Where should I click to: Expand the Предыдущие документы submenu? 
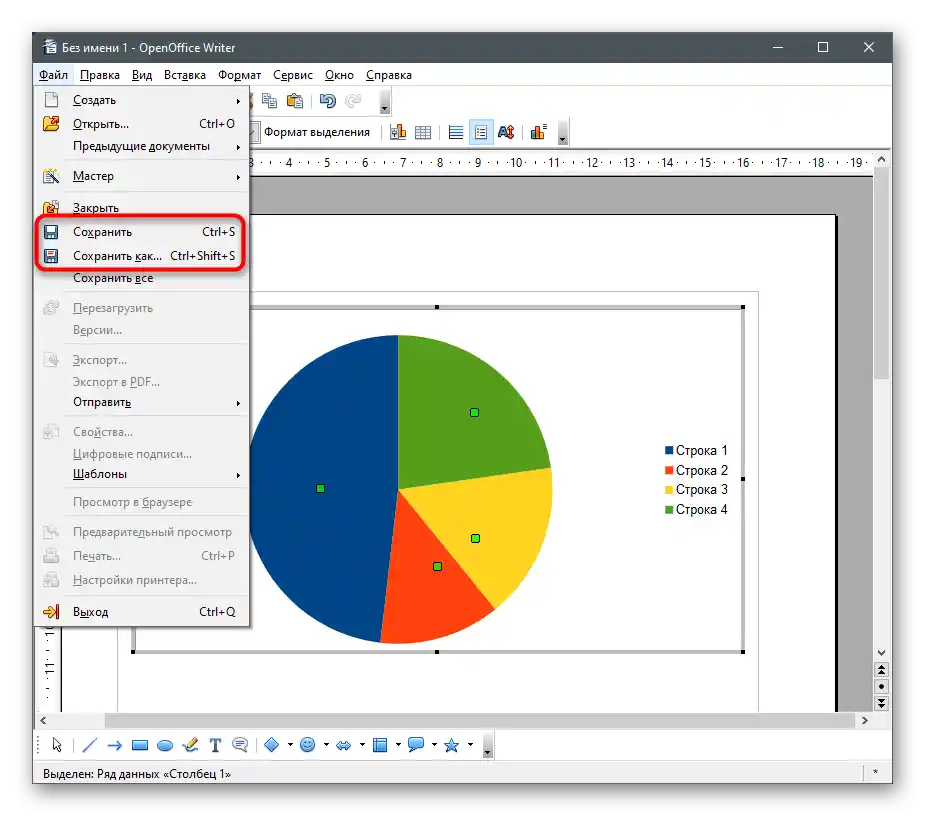pyautogui.click(x=238, y=146)
